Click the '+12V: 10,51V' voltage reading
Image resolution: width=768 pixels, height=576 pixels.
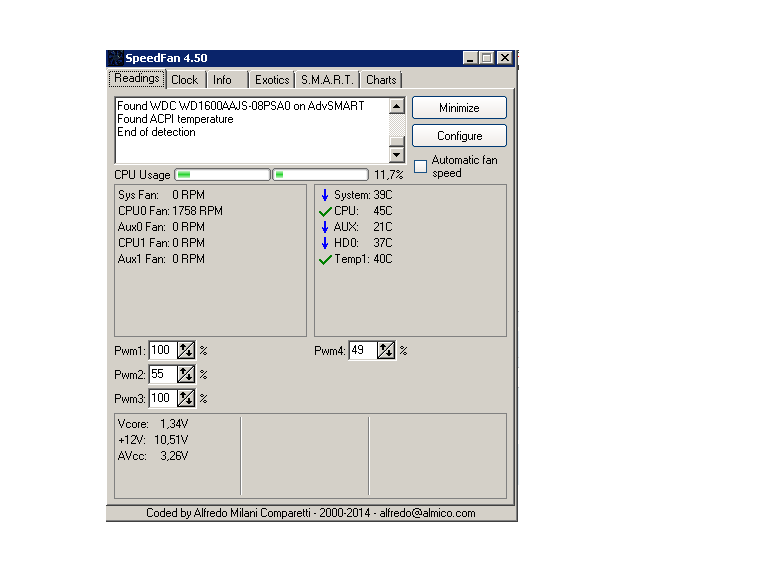tap(153, 440)
